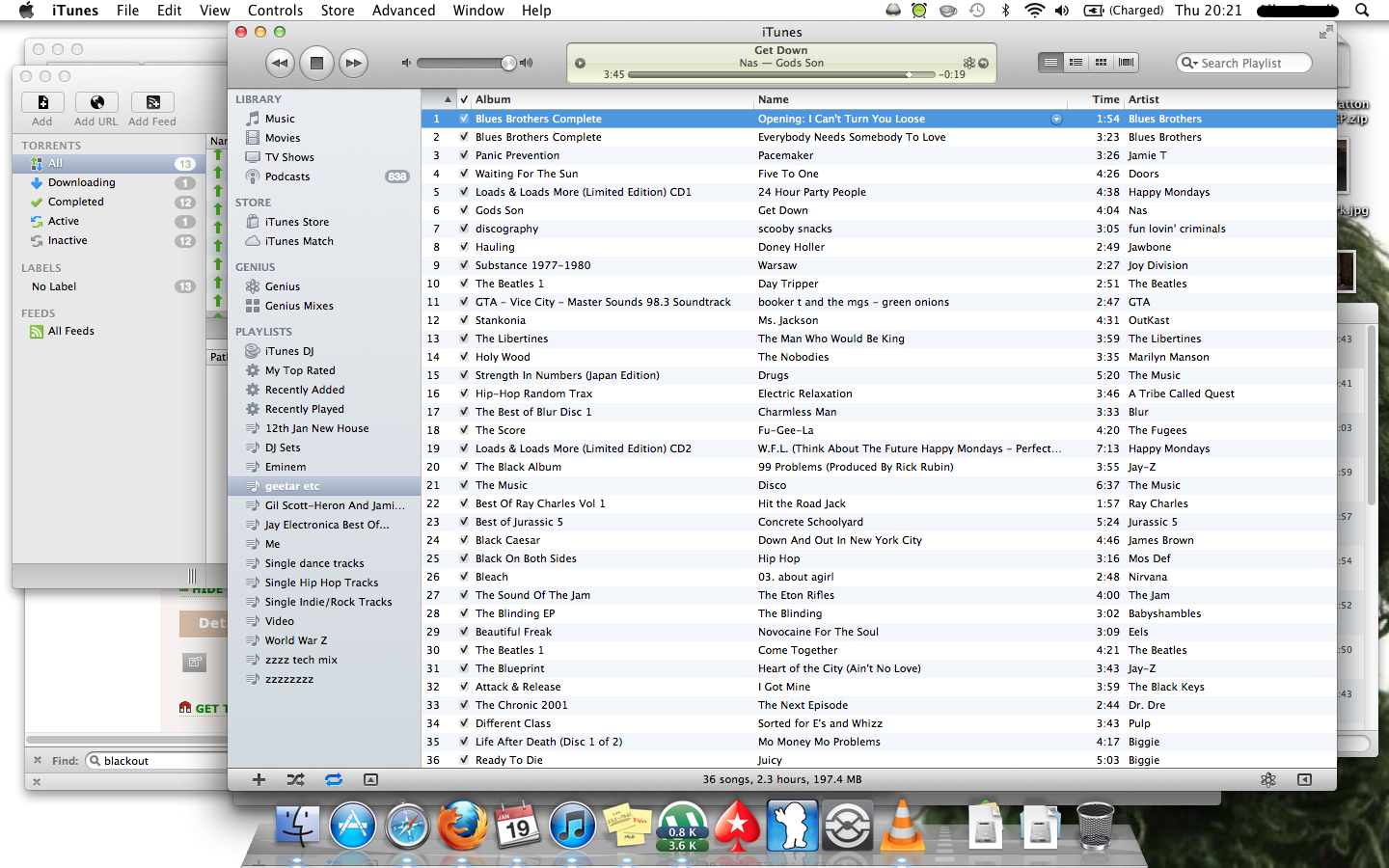The height and width of the screenshot is (868, 1389).
Task: Open TV Shows library in sidebar
Action: [x=289, y=157]
